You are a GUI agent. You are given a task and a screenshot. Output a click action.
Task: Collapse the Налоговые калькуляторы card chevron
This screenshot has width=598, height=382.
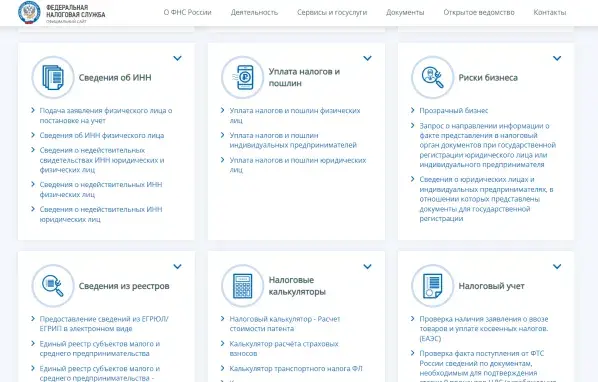[367, 266]
